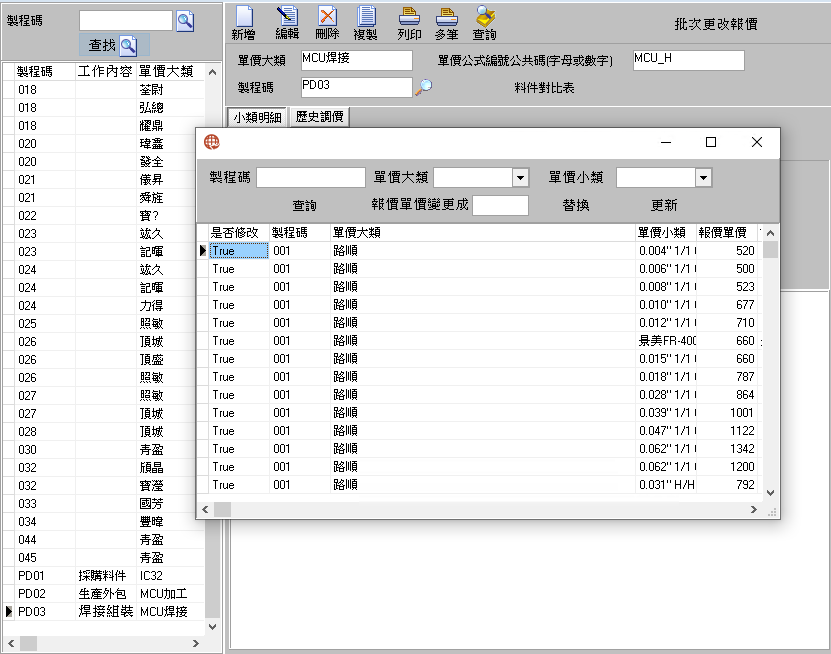Image resolution: width=831 pixels, height=654 pixels.
Task: Click the 查找 search button in the left panel
Action: click(x=113, y=46)
